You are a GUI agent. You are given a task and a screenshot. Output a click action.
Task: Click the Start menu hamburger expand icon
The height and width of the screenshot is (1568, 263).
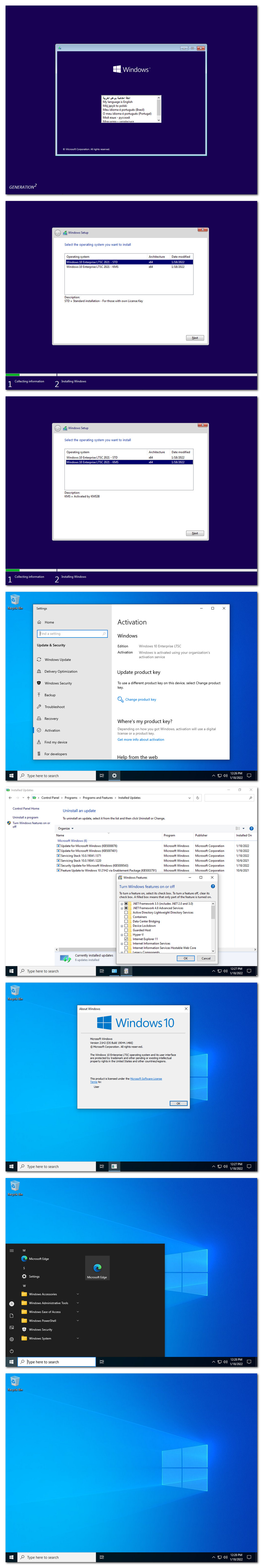click(x=12, y=1250)
